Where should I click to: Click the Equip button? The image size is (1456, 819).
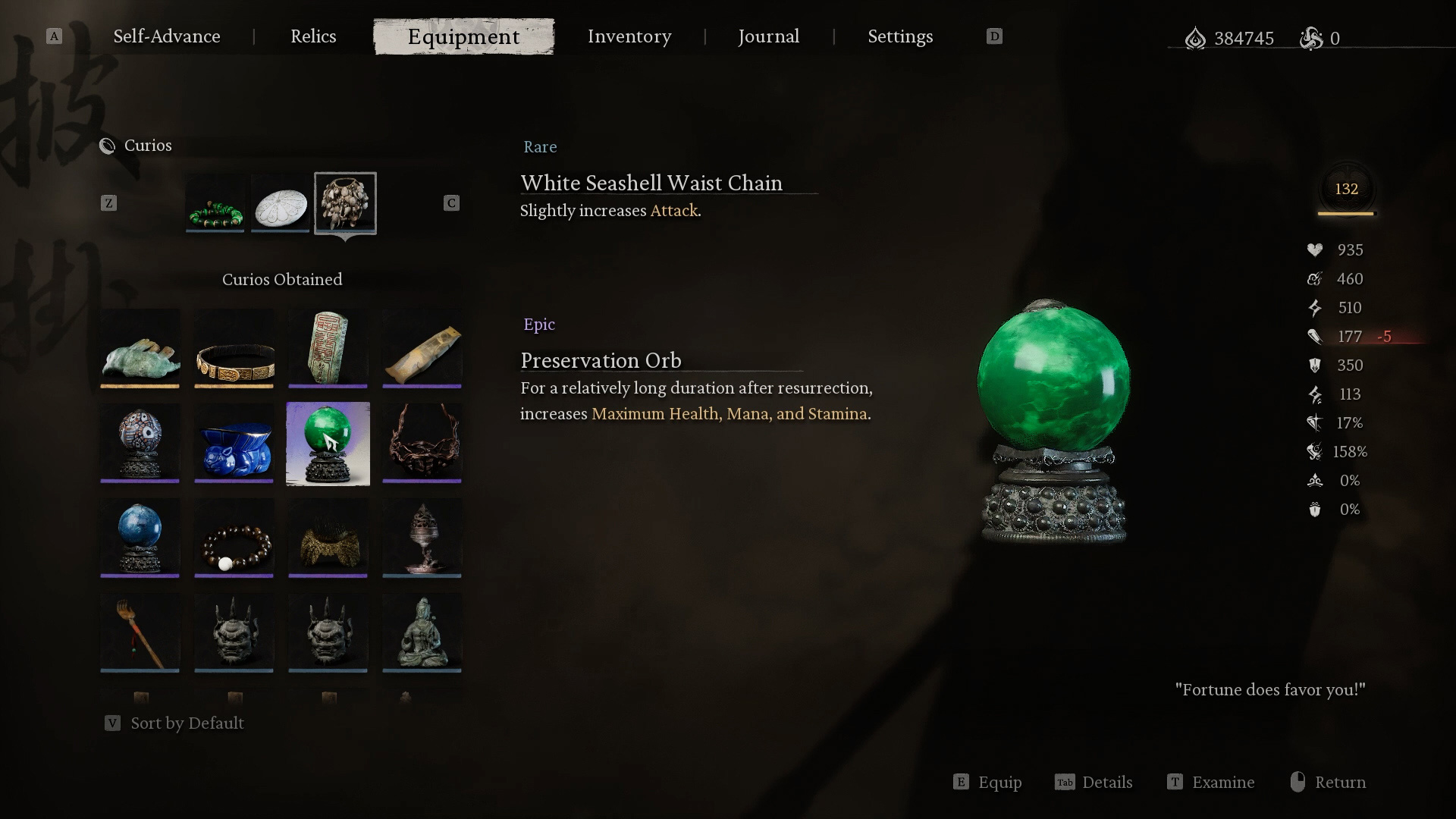[988, 783]
